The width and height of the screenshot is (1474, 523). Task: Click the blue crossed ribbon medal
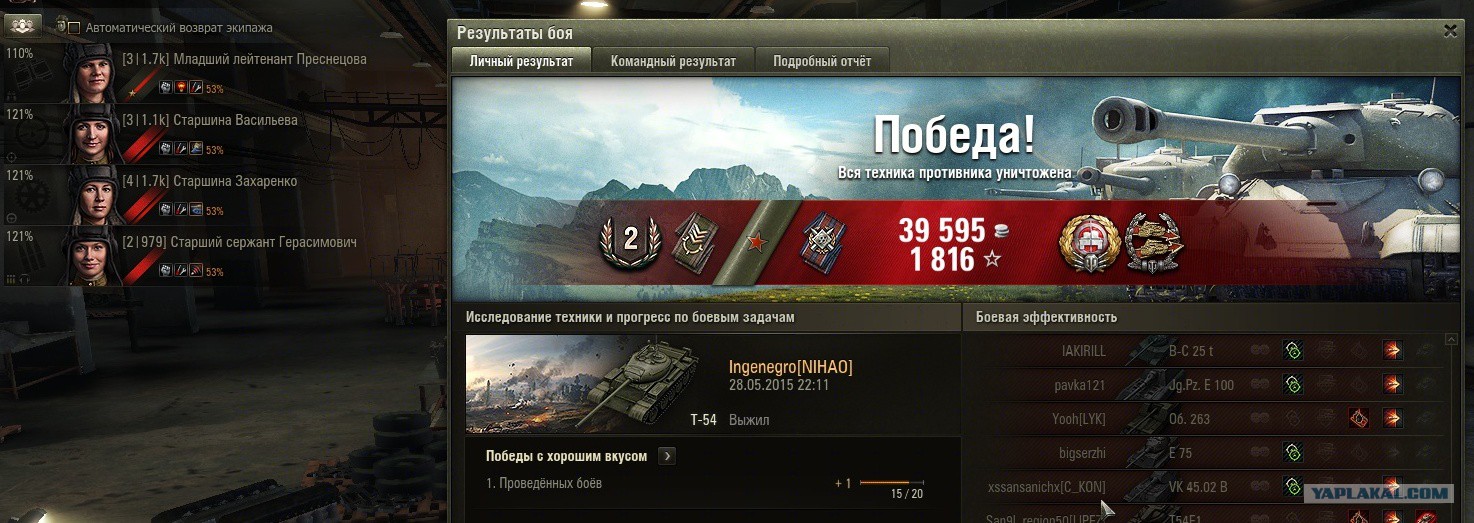click(823, 241)
